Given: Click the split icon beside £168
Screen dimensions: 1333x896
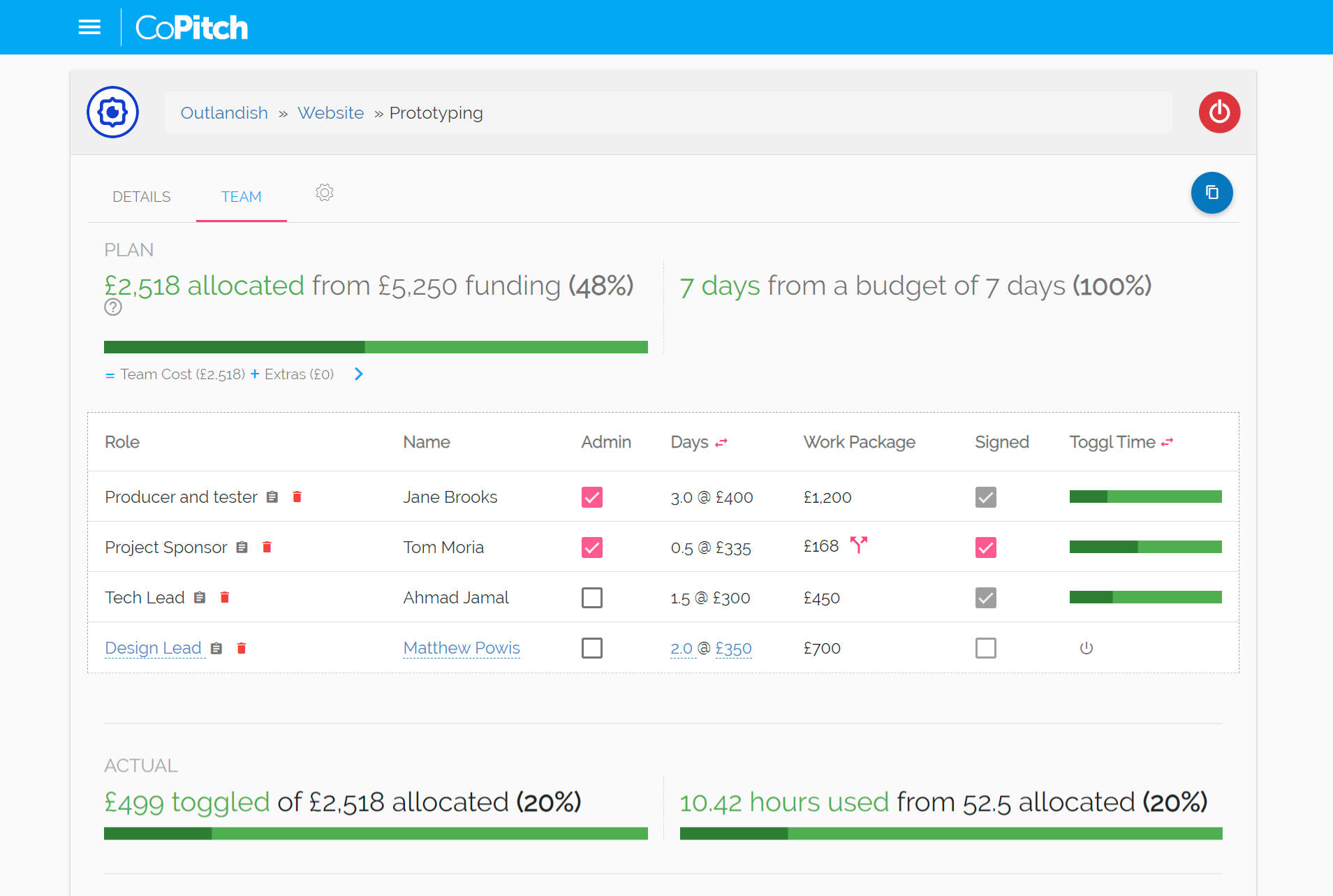Looking at the screenshot, I should click(858, 545).
